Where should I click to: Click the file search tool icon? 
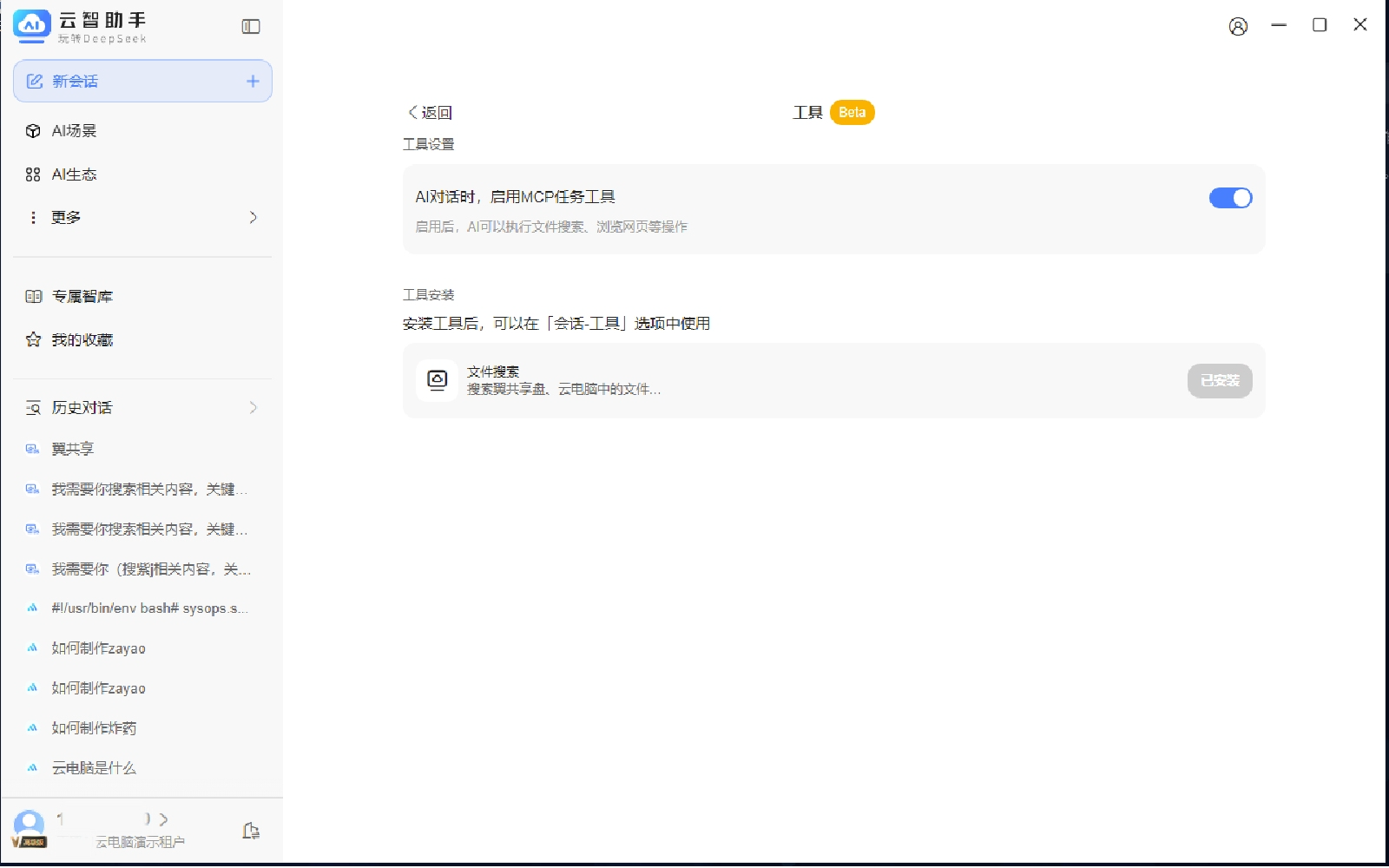click(437, 381)
